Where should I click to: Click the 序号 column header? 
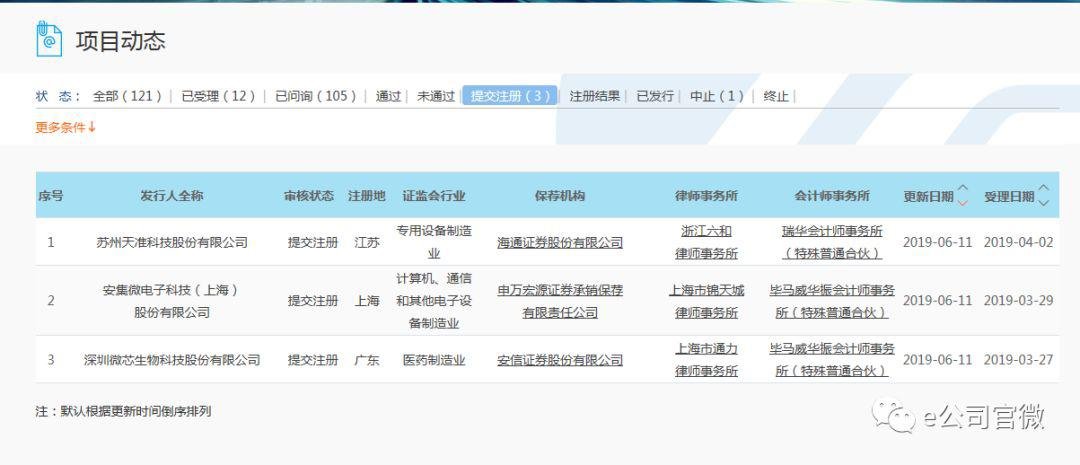point(50,196)
